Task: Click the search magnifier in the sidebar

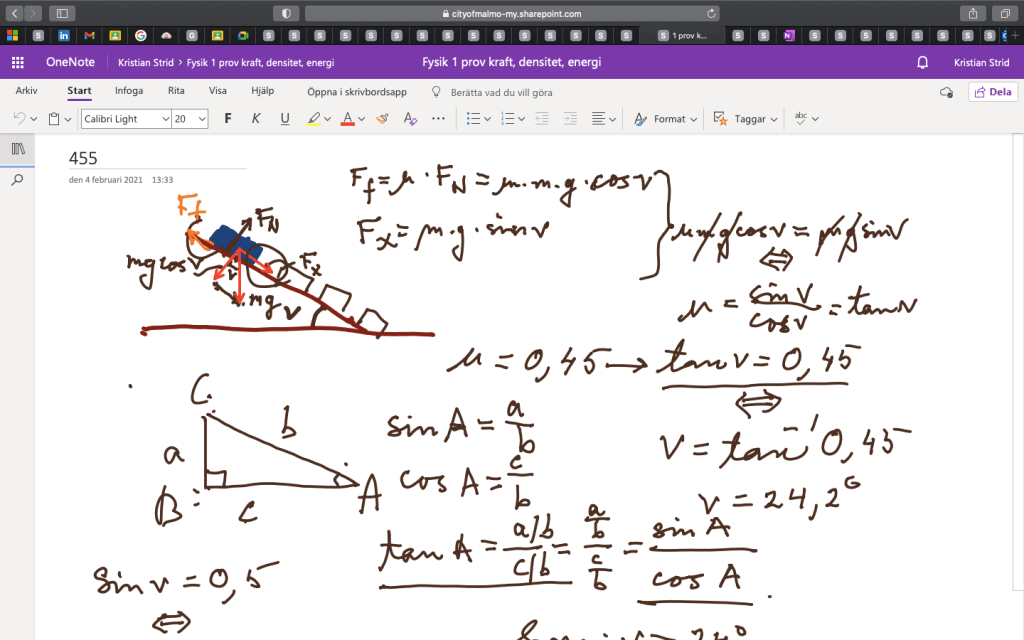Action: [17, 180]
